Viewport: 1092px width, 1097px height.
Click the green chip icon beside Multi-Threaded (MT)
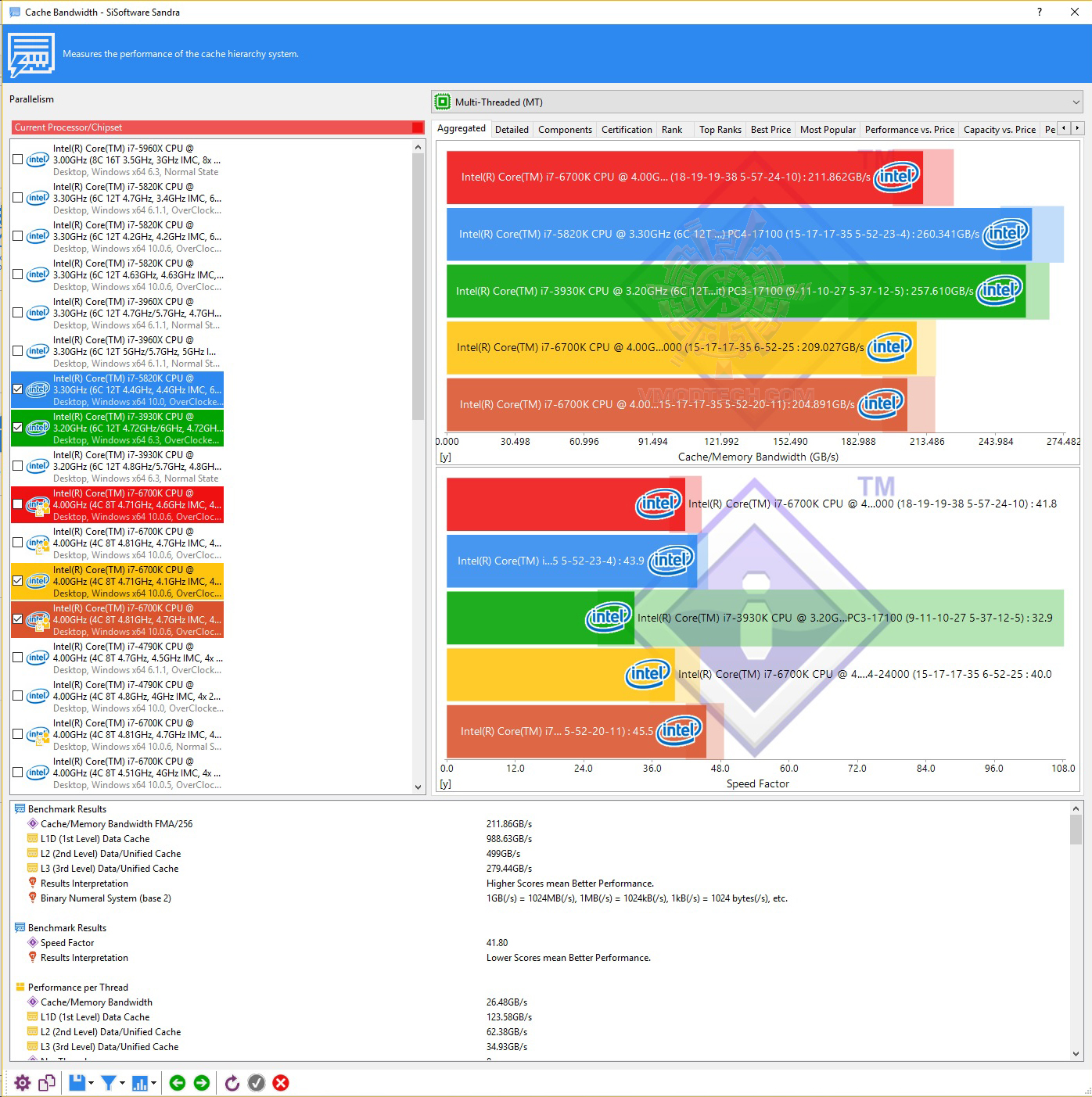443,102
